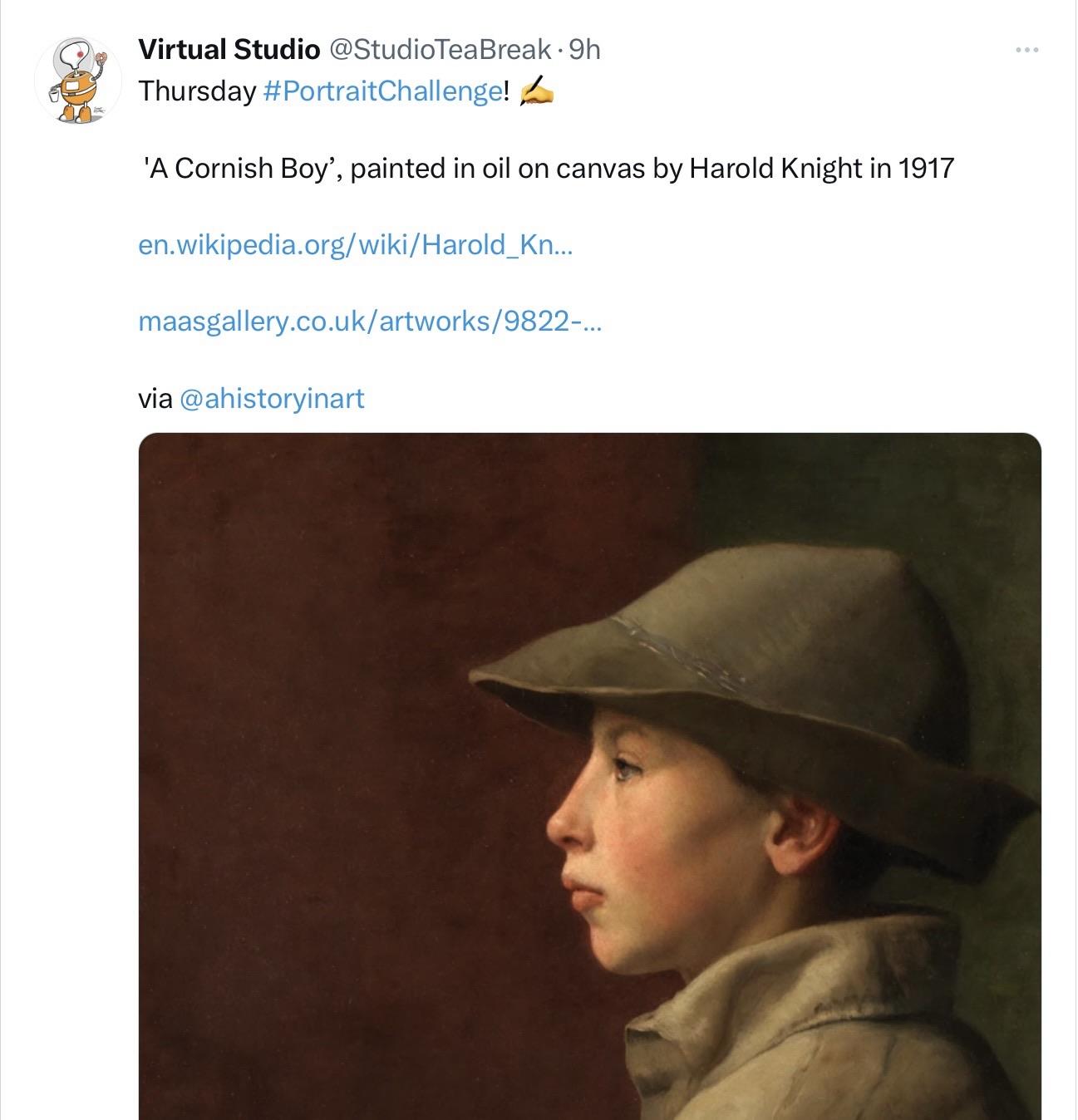Click the Virtual Studio display name
The height and width of the screenshot is (1120, 1078).
point(229,50)
